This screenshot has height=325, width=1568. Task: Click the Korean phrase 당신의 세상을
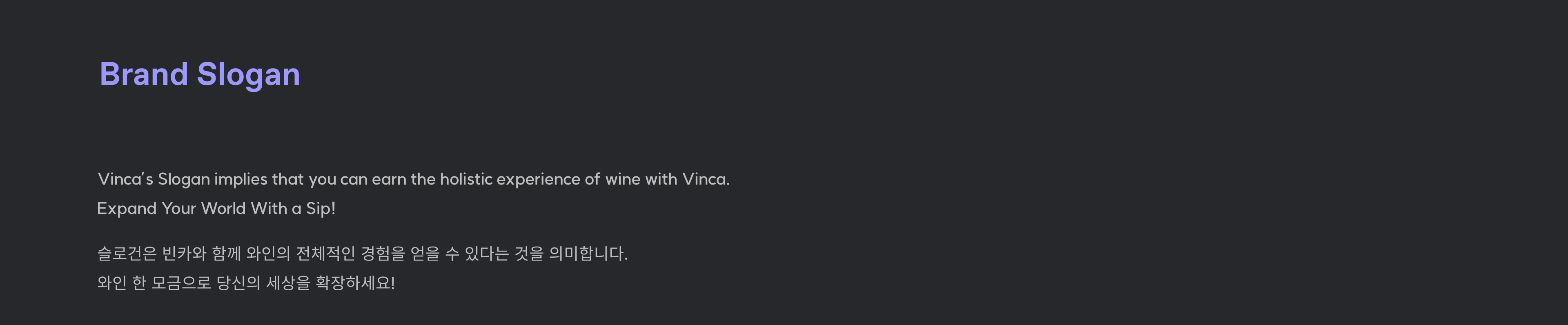pyautogui.click(x=263, y=283)
